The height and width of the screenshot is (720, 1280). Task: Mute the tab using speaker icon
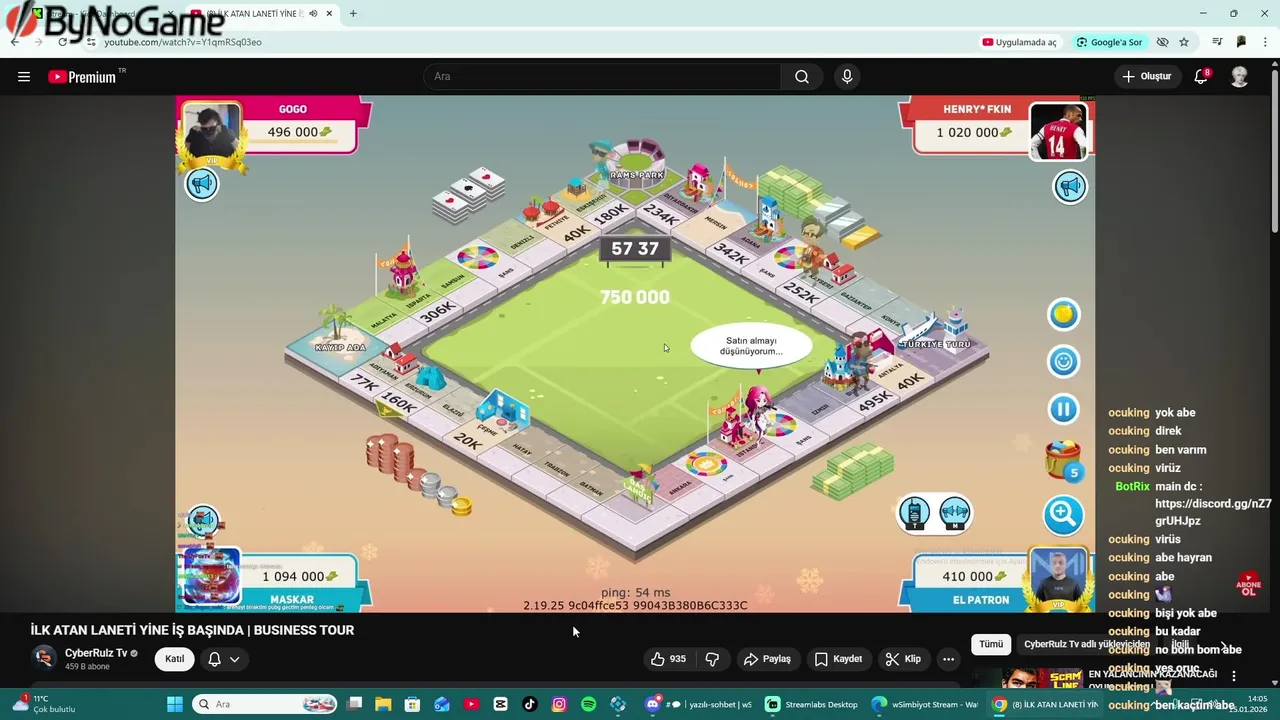pyautogui.click(x=313, y=14)
